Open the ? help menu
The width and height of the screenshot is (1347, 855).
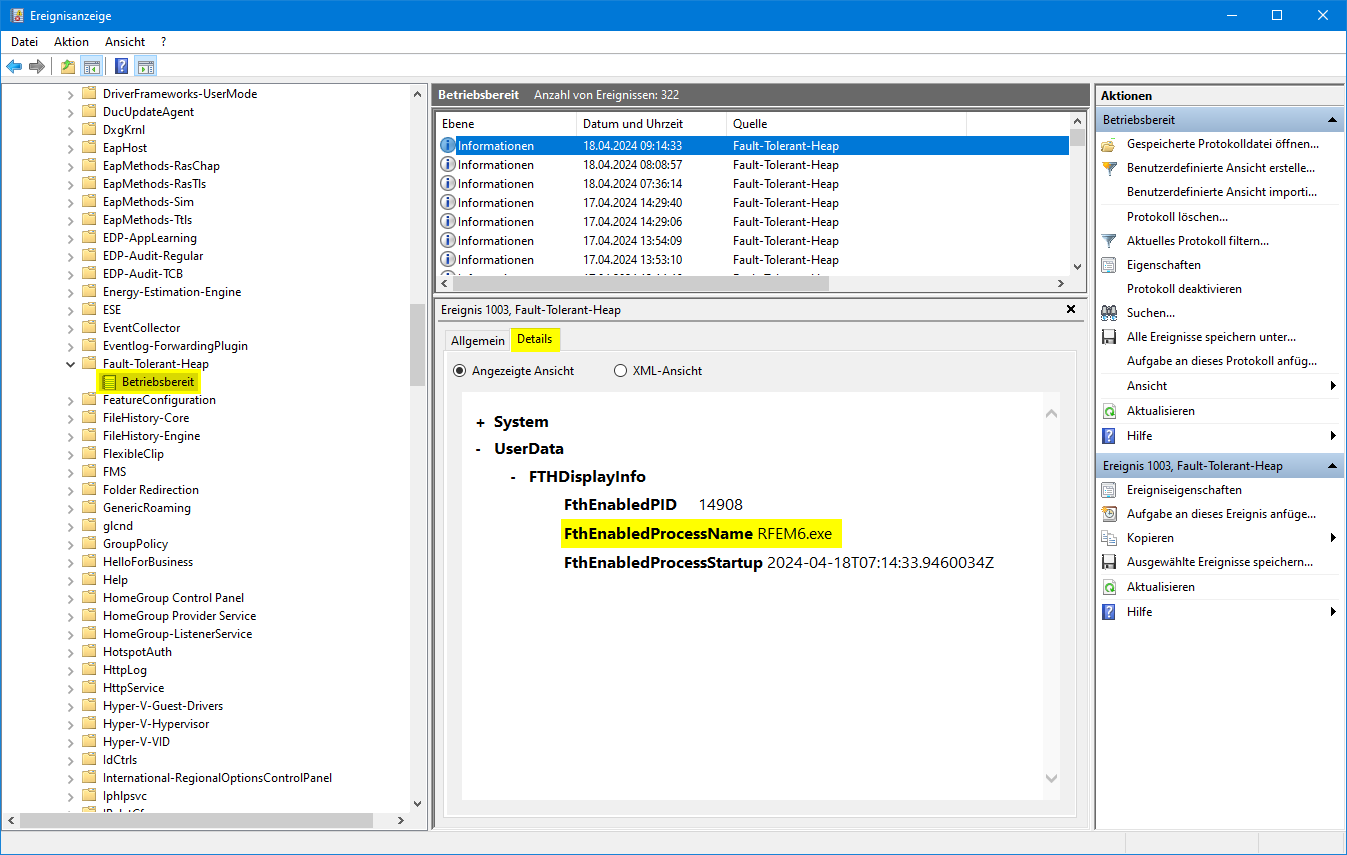163,42
